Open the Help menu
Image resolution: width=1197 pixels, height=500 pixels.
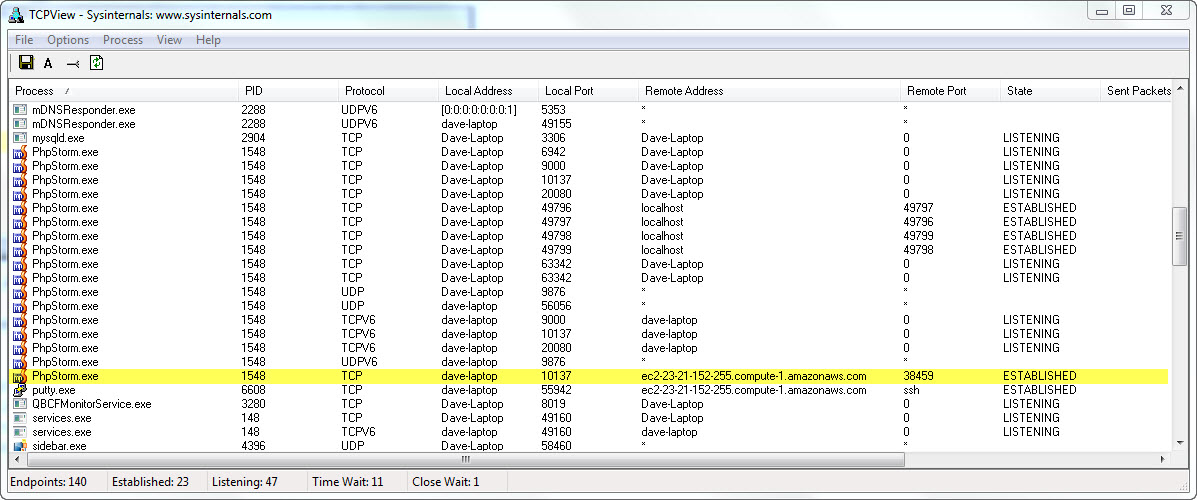tap(208, 40)
